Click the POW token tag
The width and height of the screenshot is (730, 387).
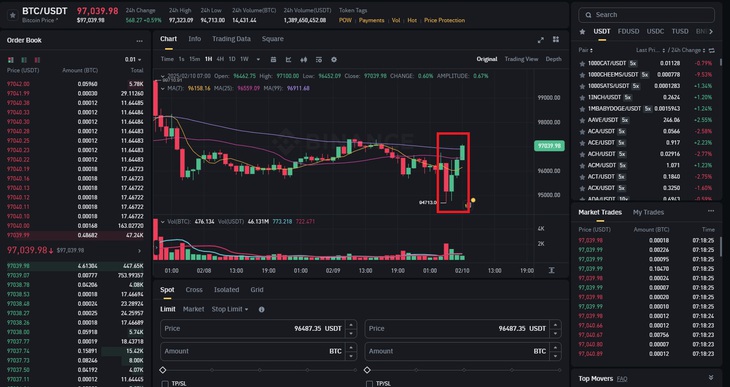pyautogui.click(x=345, y=20)
